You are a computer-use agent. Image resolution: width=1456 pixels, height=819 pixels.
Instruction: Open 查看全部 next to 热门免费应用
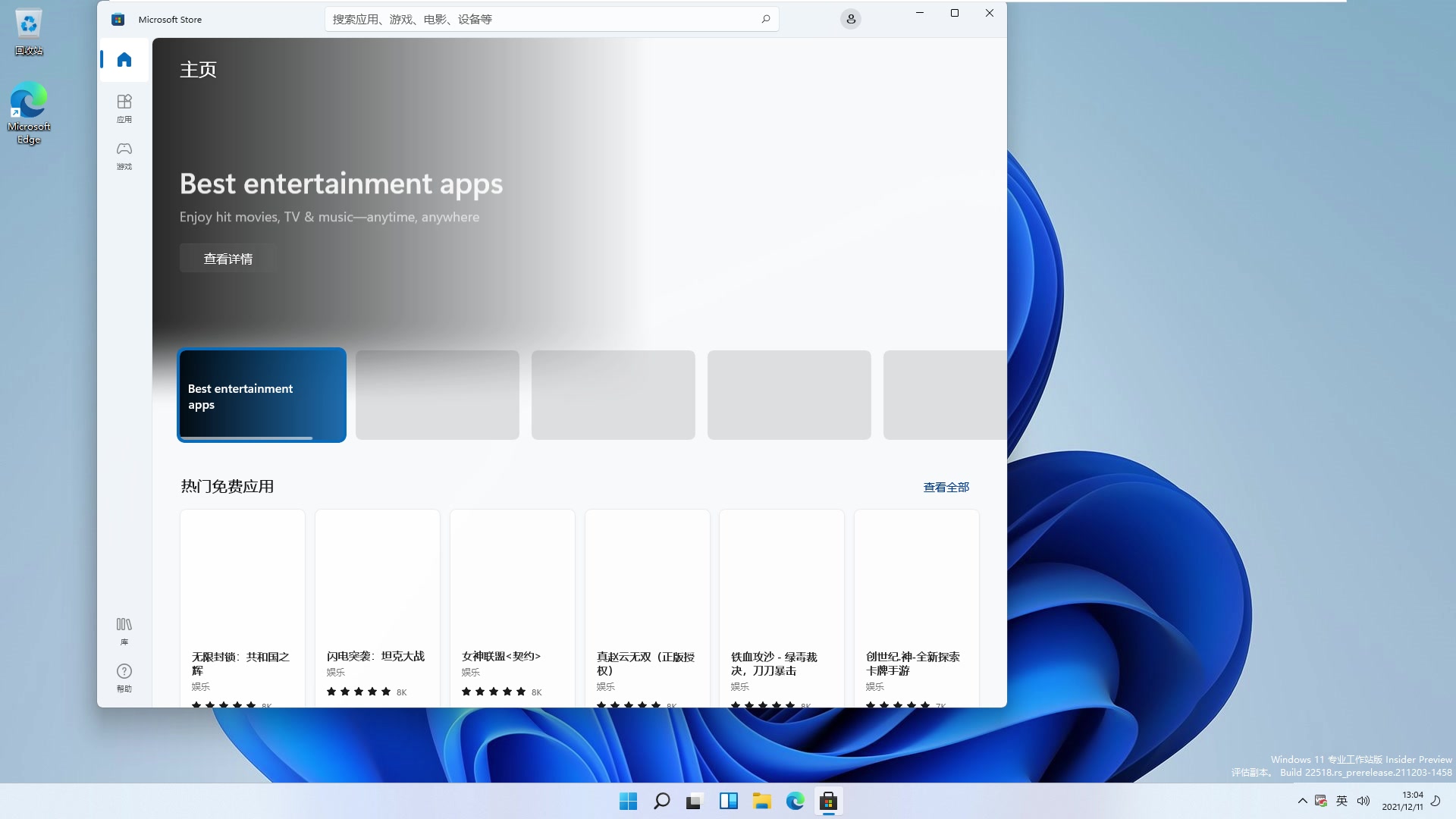click(x=946, y=486)
